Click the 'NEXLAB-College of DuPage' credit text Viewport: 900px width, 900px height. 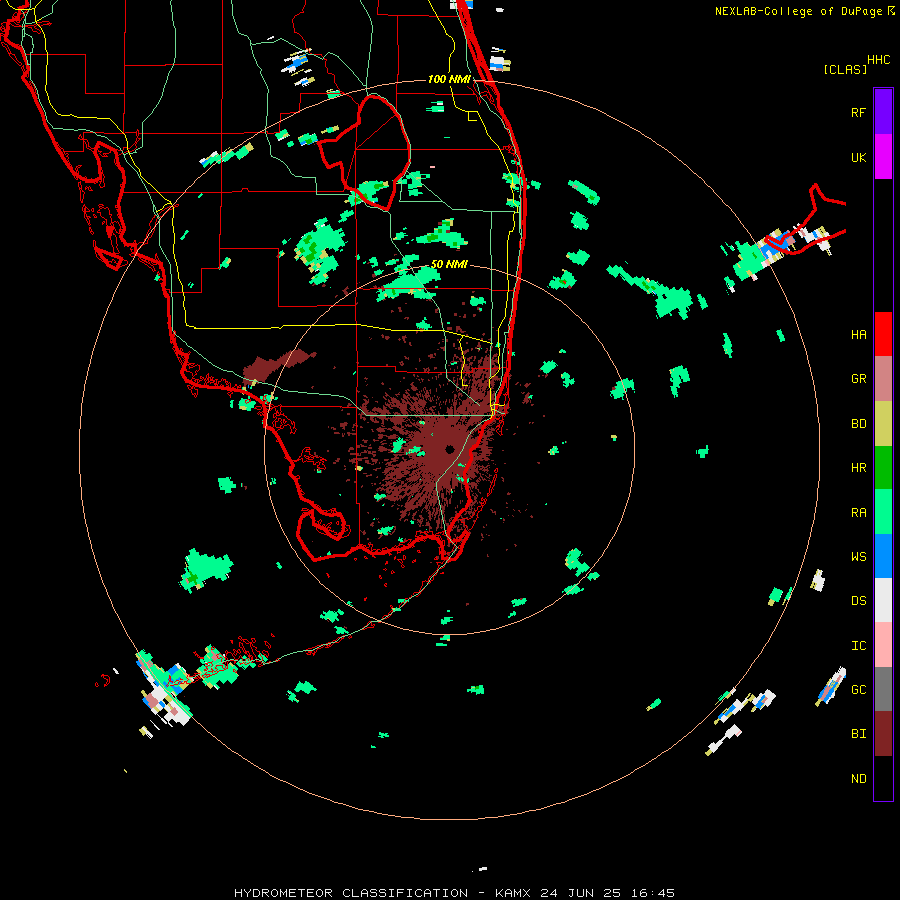pyautogui.click(x=798, y=11)
